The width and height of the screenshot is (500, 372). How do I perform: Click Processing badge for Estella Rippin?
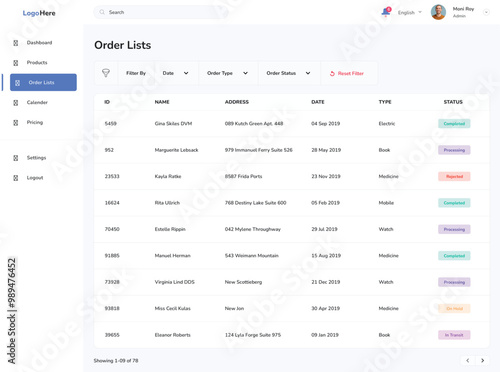[454, 229]
